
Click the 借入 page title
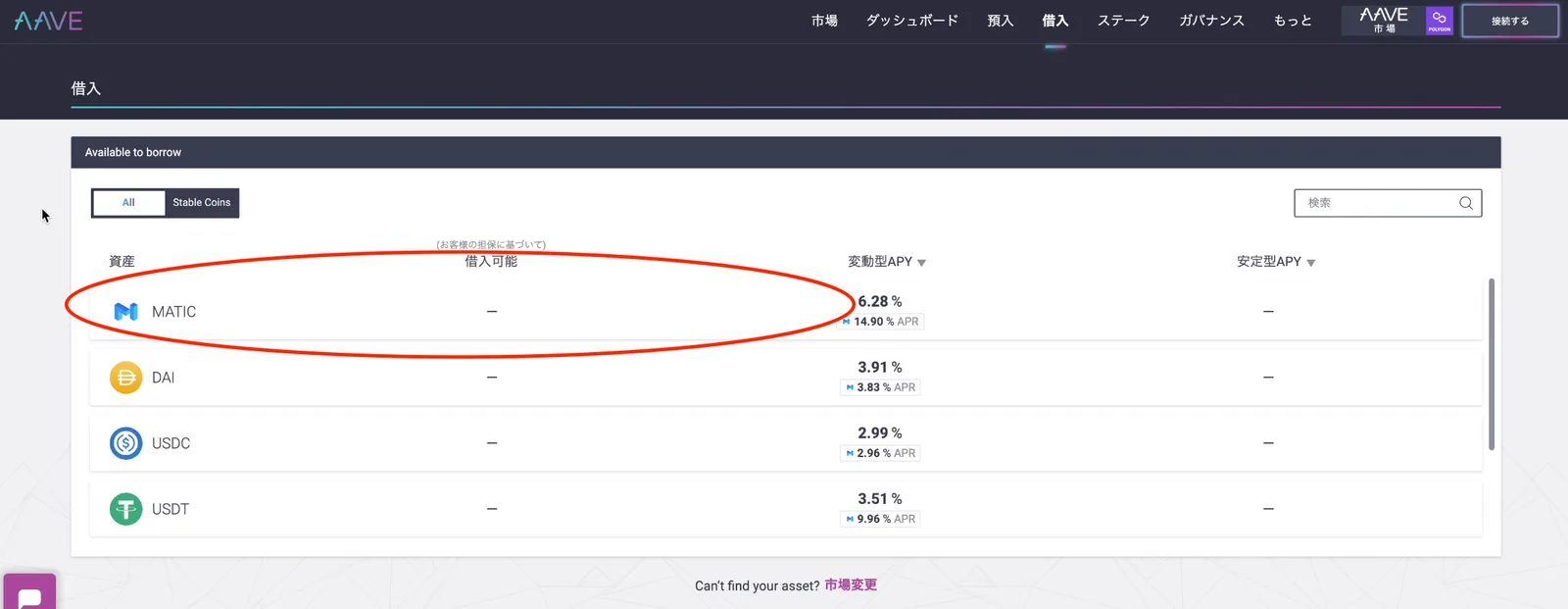[86, 88]
